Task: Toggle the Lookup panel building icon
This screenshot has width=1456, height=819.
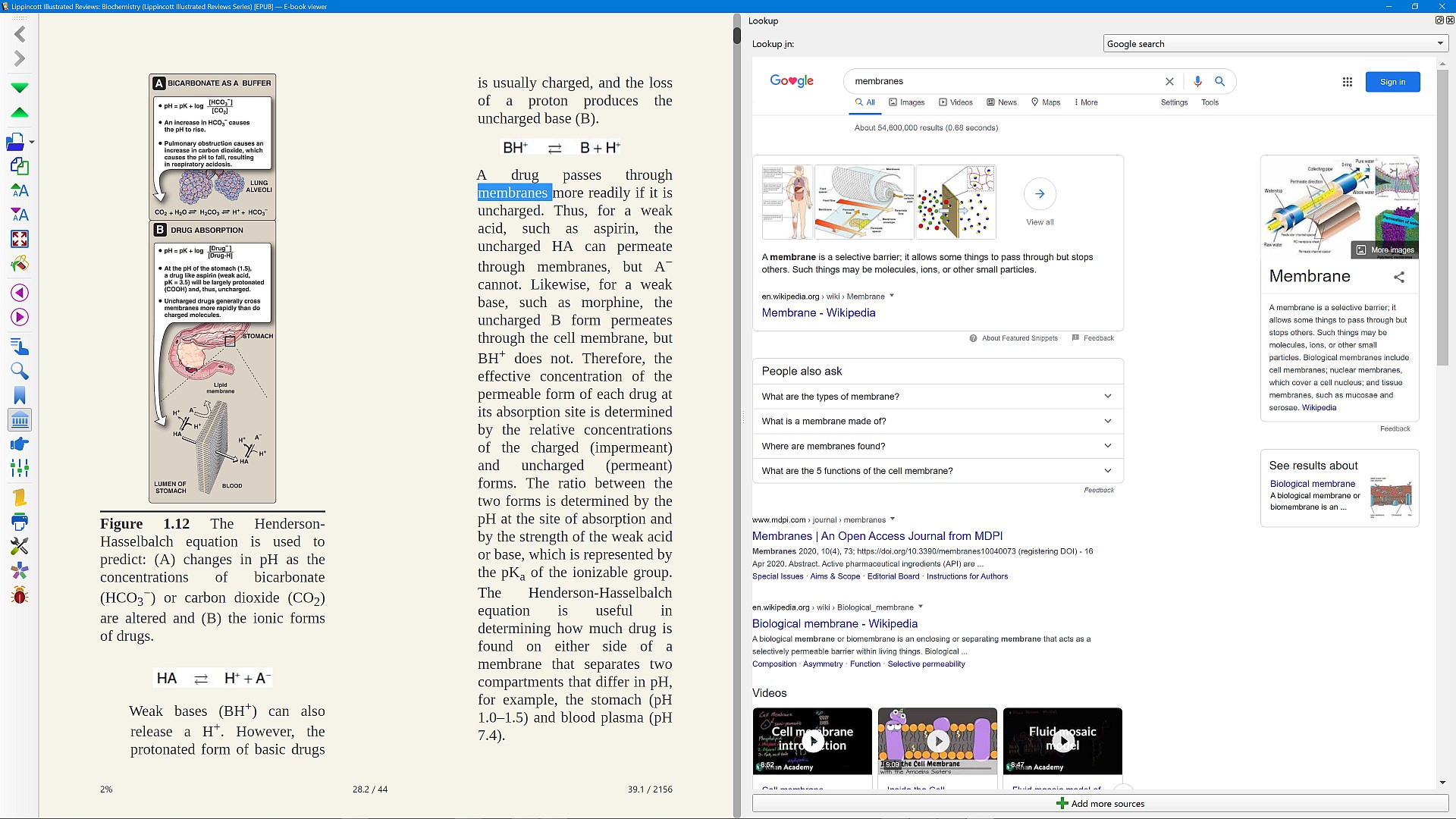Action: (20, 420)
